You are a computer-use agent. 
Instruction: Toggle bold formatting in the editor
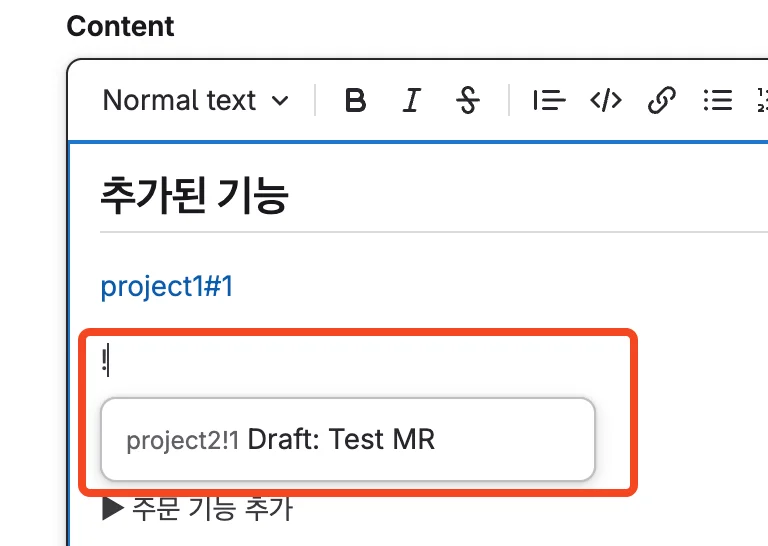(355, 101)
